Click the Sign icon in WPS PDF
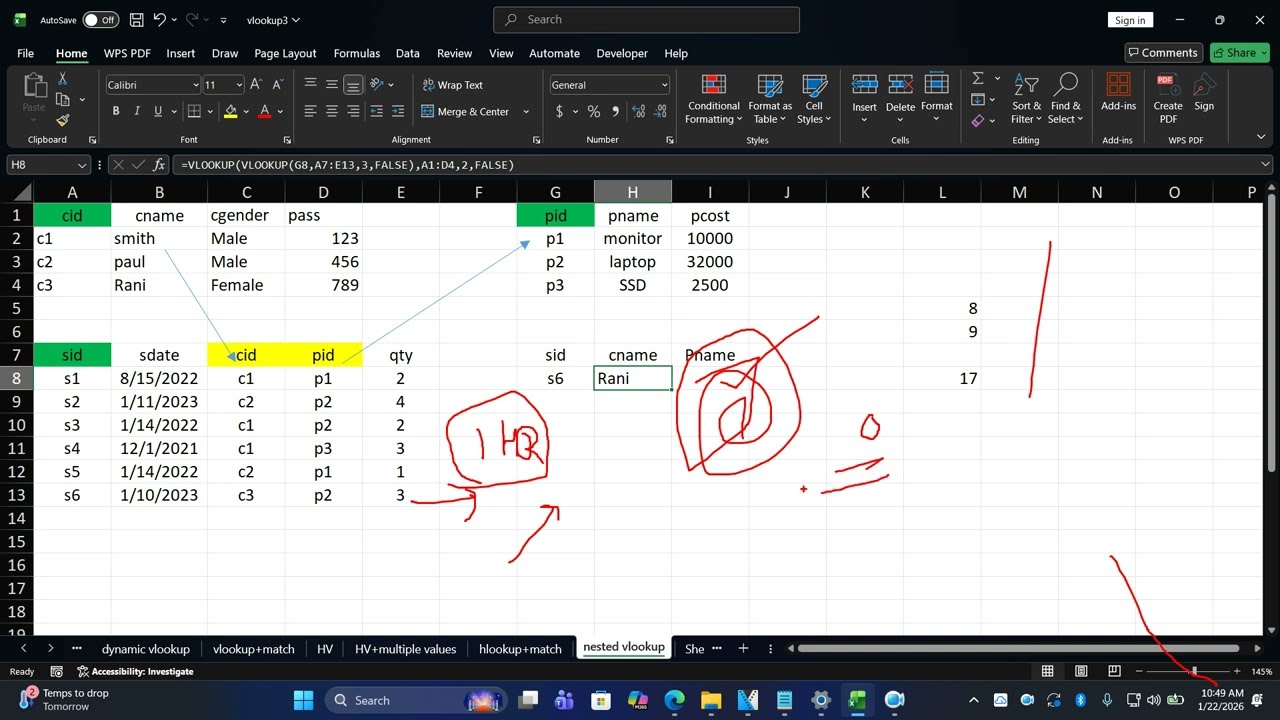The image size is (1280, 720). [1204, 94]
